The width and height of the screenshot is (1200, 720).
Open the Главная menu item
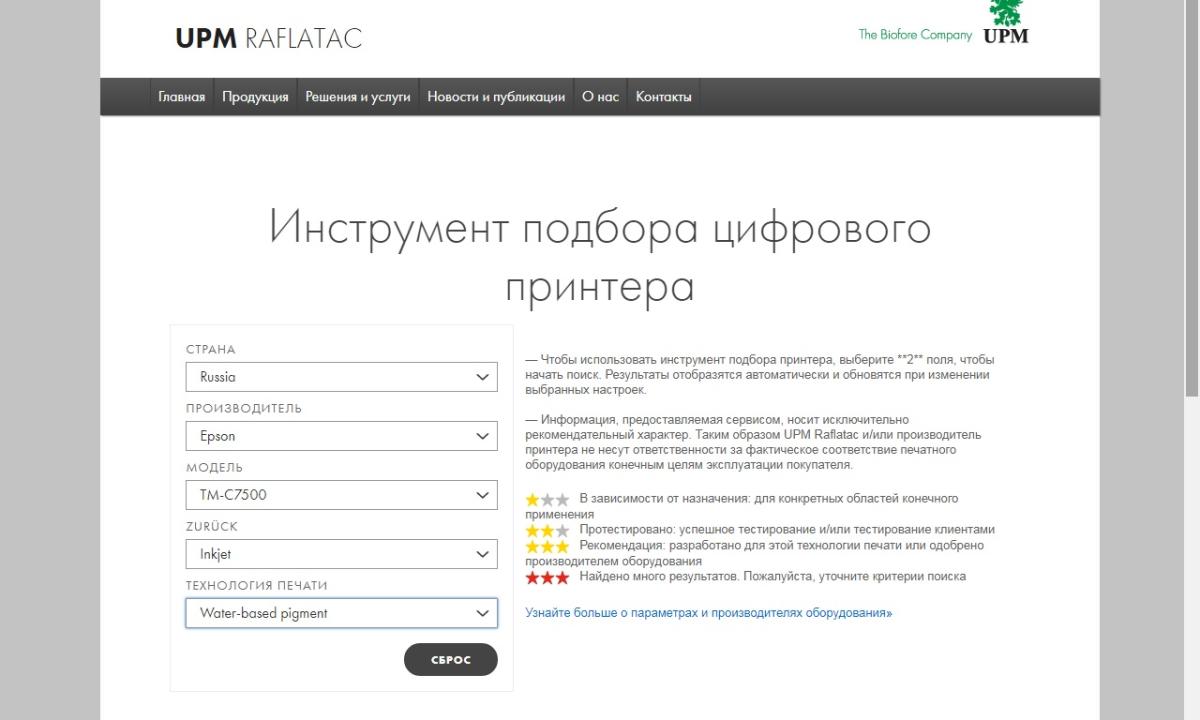180,96
